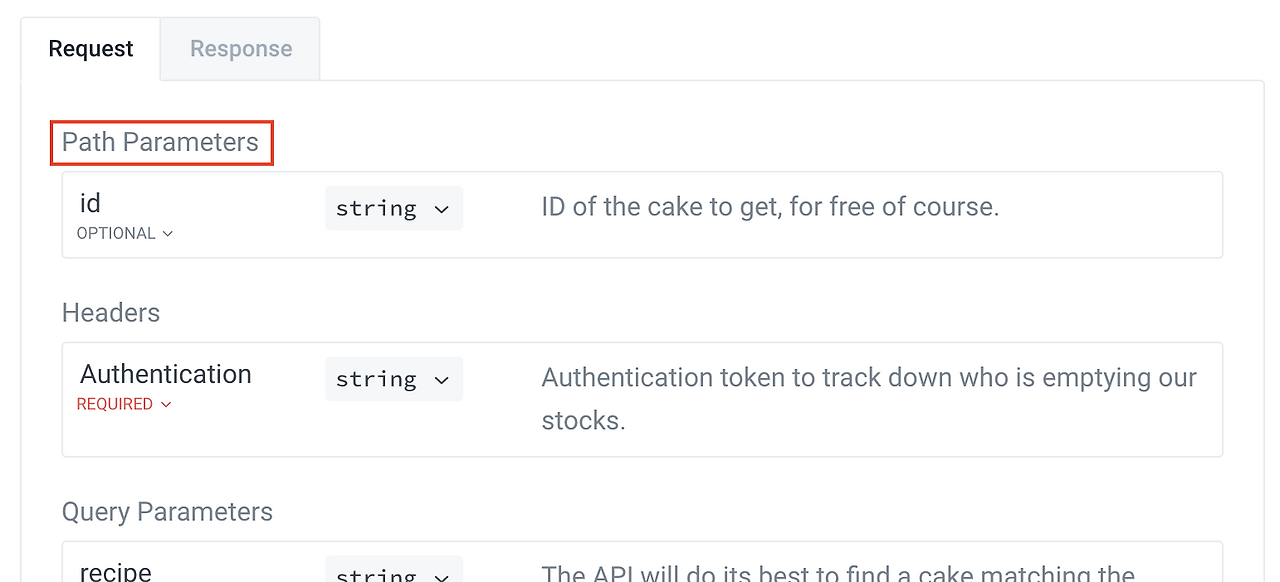Viewport: 1280px width, 582px height.
Task: Open the string type dropdown for id
Action: [393, 208]
